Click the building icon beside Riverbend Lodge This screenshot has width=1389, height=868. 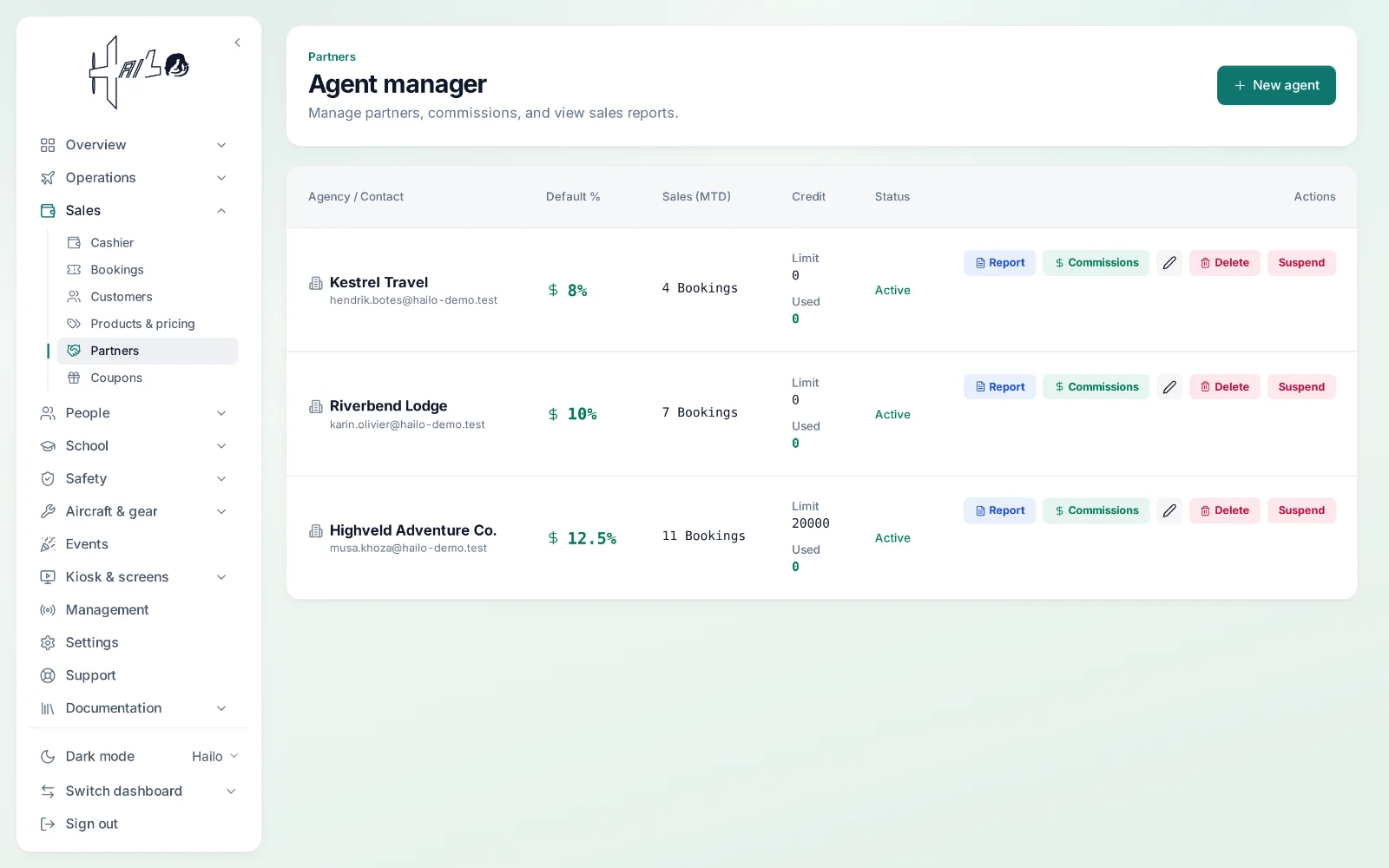(316, 406)
